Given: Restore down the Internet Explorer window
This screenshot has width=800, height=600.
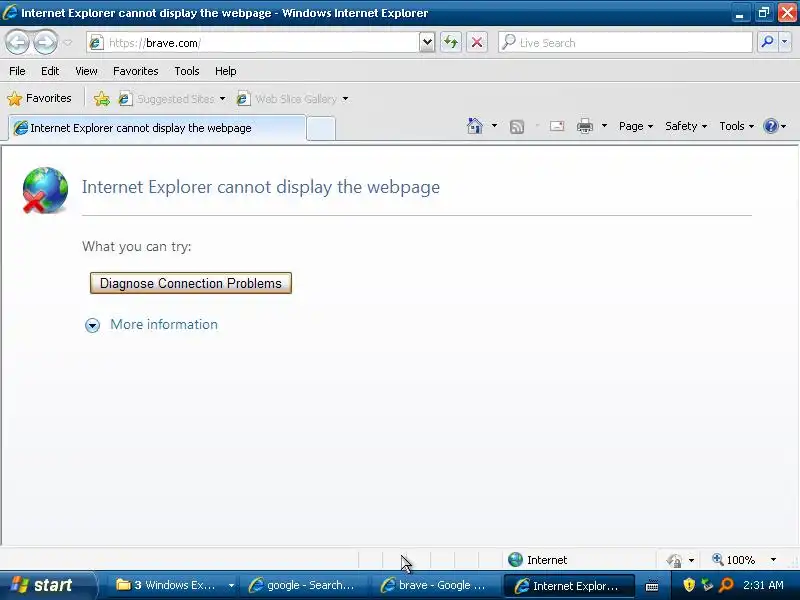Looking at the screenshot, I should [x=763, y=13].
